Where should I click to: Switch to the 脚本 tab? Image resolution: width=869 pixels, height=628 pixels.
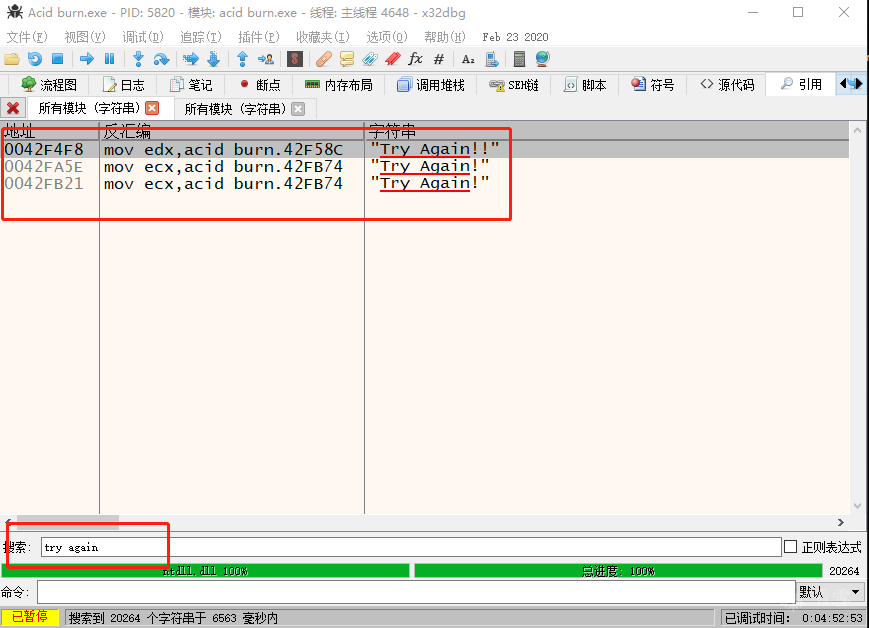585,85
